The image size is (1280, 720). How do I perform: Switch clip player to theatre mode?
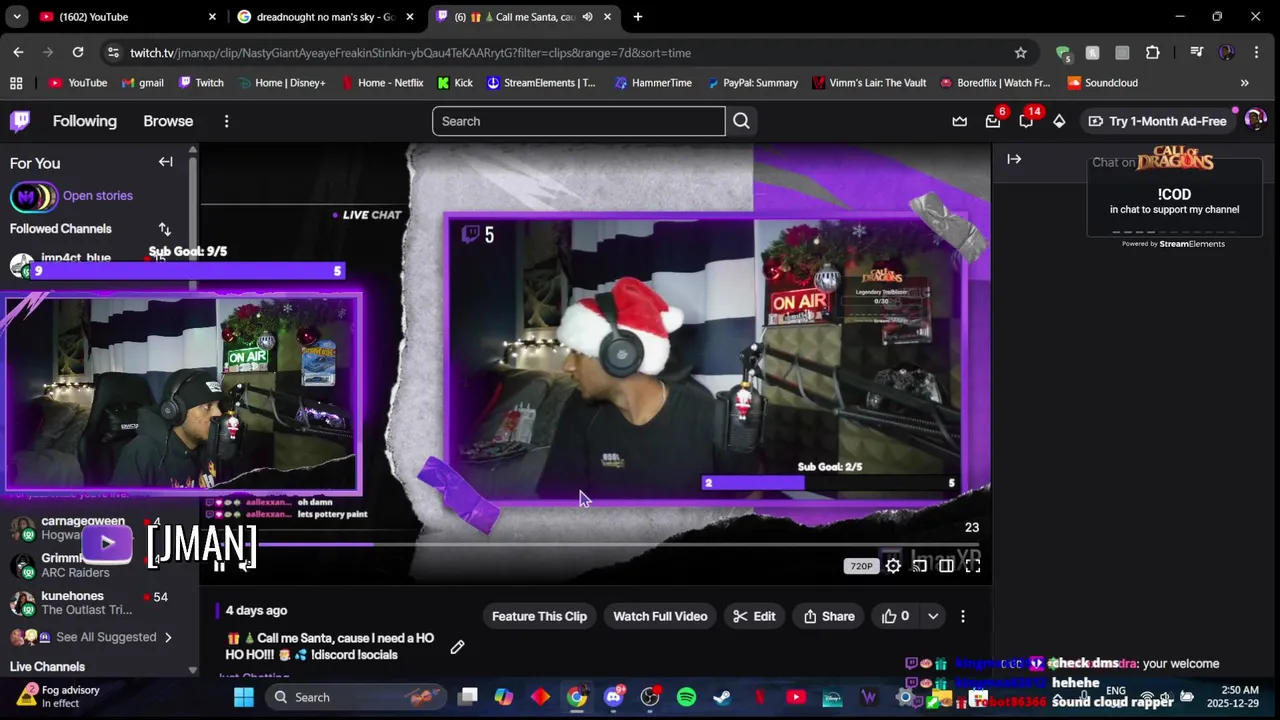(946, 566)
